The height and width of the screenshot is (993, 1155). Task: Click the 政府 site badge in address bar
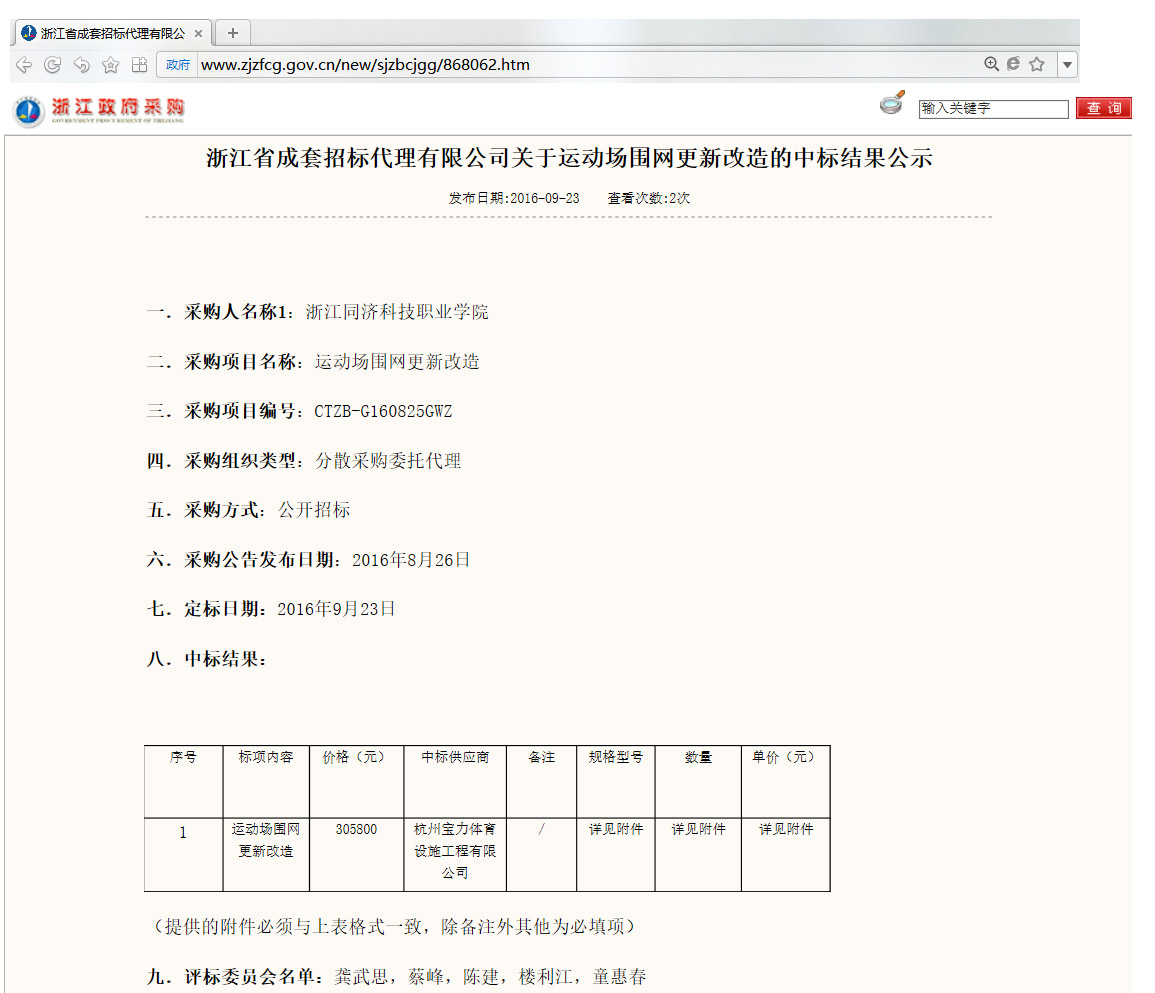click(178, 65)
